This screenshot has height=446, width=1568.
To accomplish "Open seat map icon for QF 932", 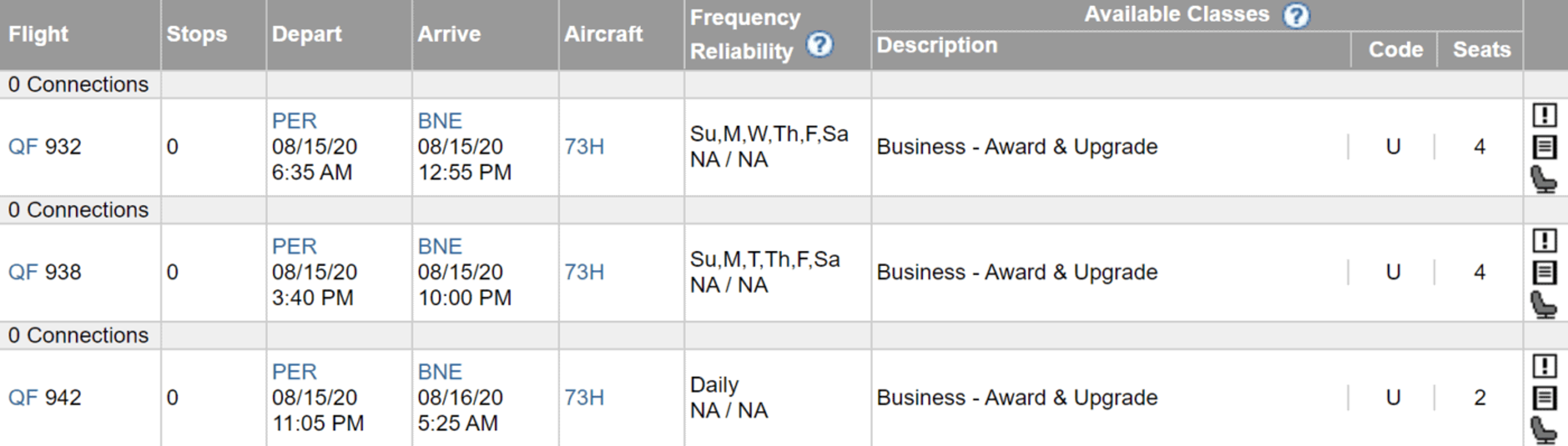I will pos(1544,179).
